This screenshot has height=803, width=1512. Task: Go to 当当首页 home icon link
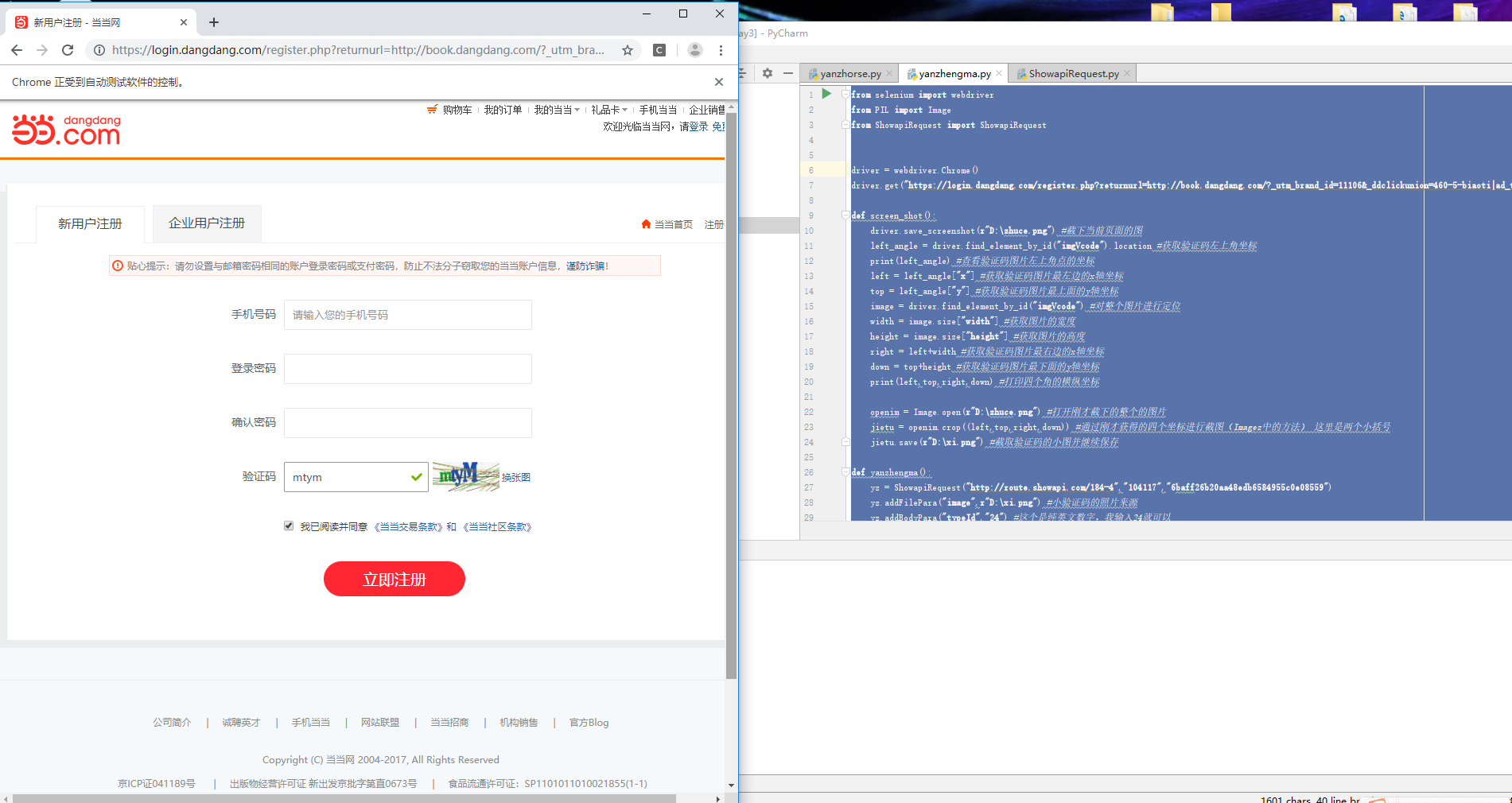click(x=667, y=224)
